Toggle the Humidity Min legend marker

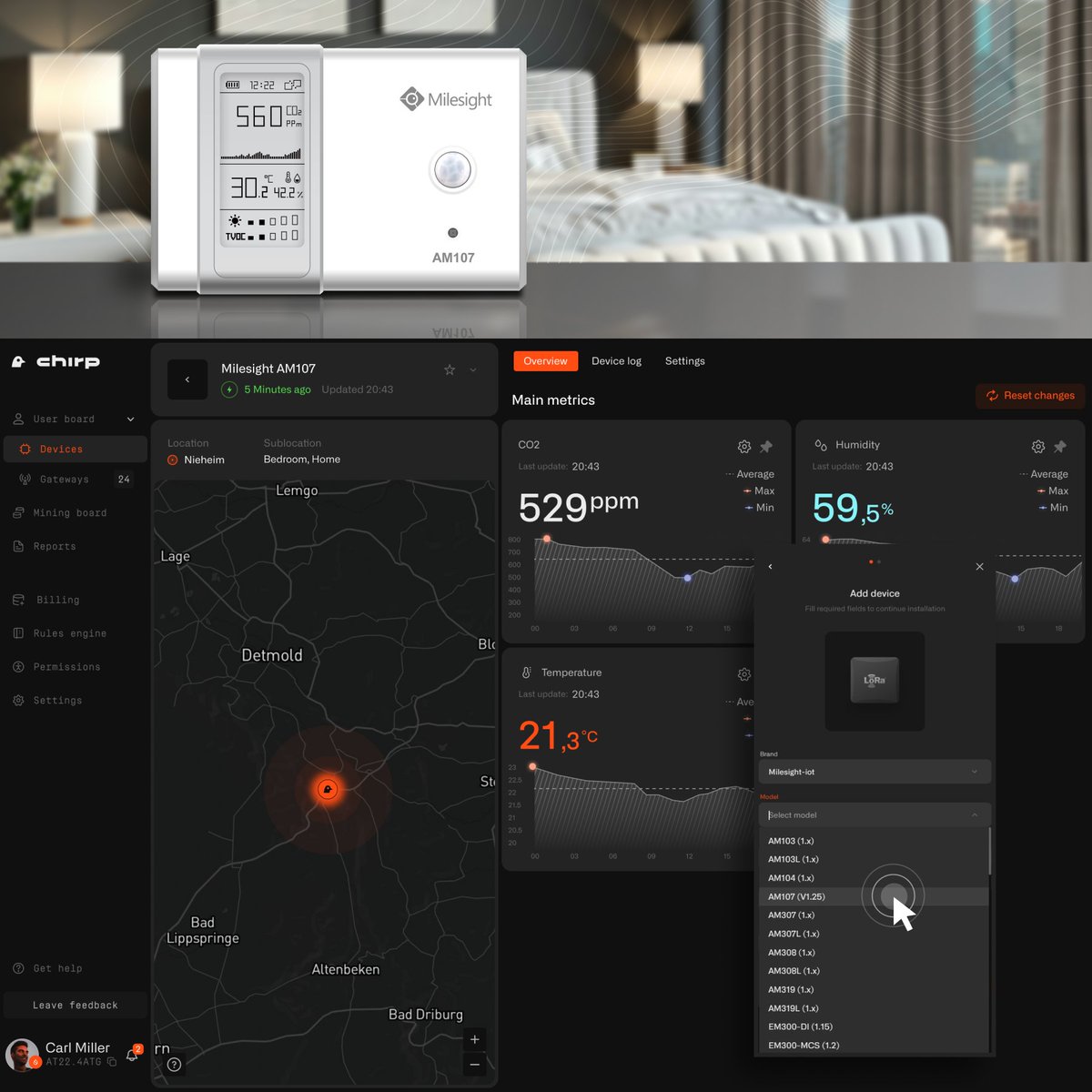1053,508
